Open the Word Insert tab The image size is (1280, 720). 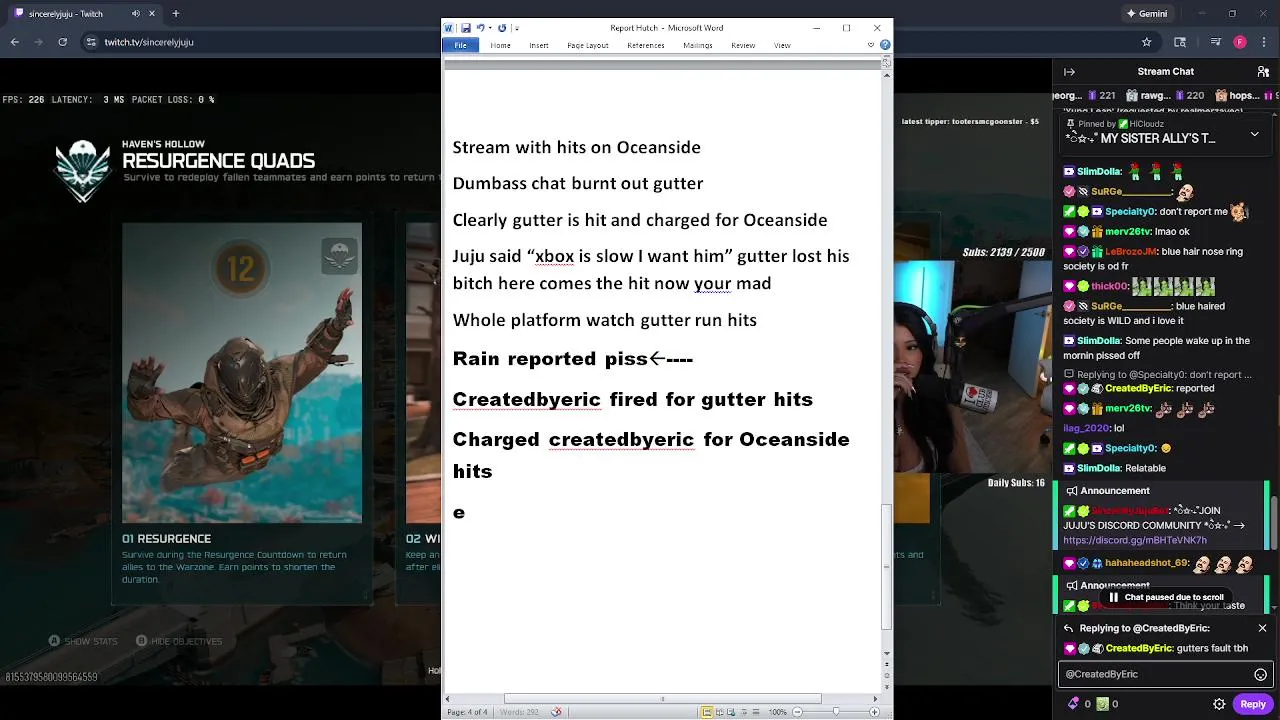pyautogui.click(x=538, y=45)
